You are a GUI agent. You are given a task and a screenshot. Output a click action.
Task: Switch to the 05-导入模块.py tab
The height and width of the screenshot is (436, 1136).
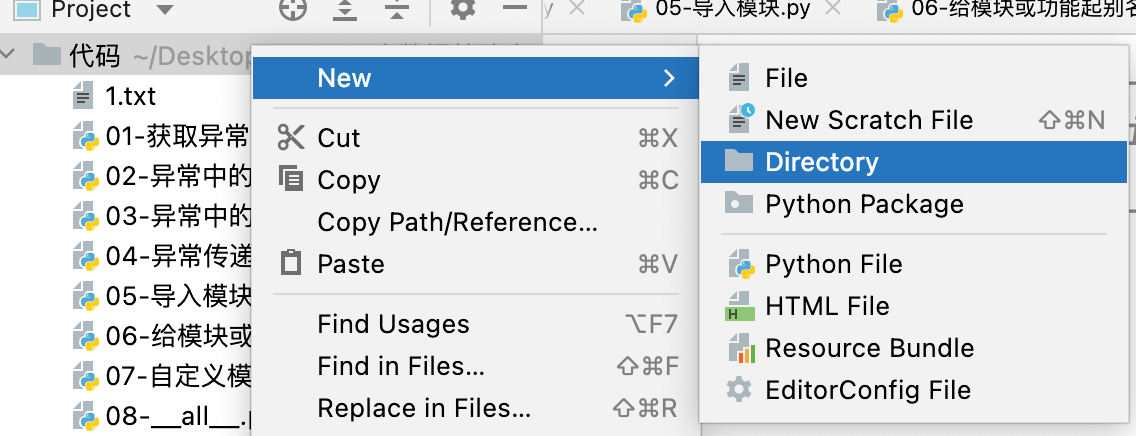click(738, 11)
